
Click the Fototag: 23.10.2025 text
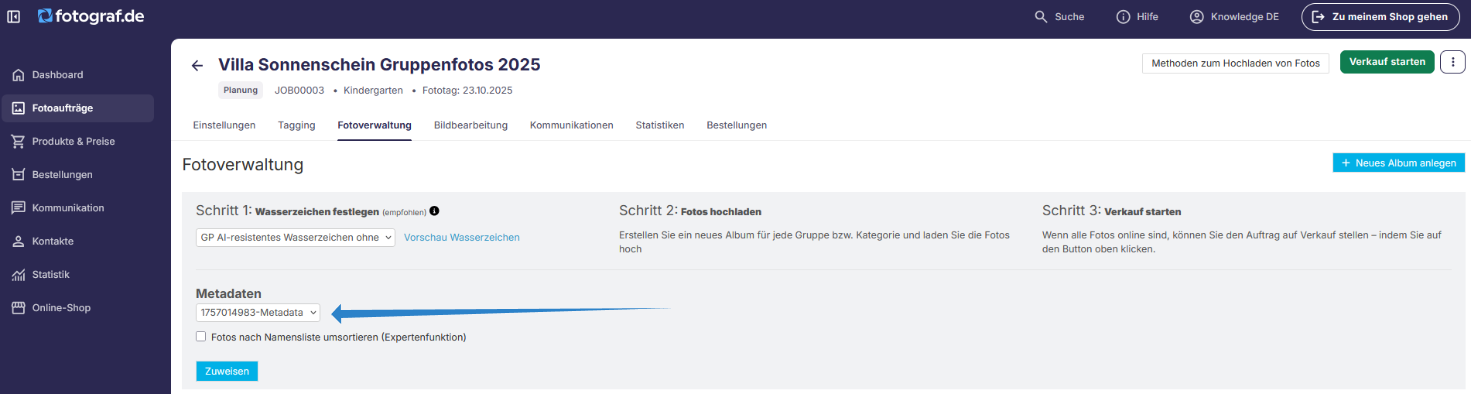[x=467, y=90]
